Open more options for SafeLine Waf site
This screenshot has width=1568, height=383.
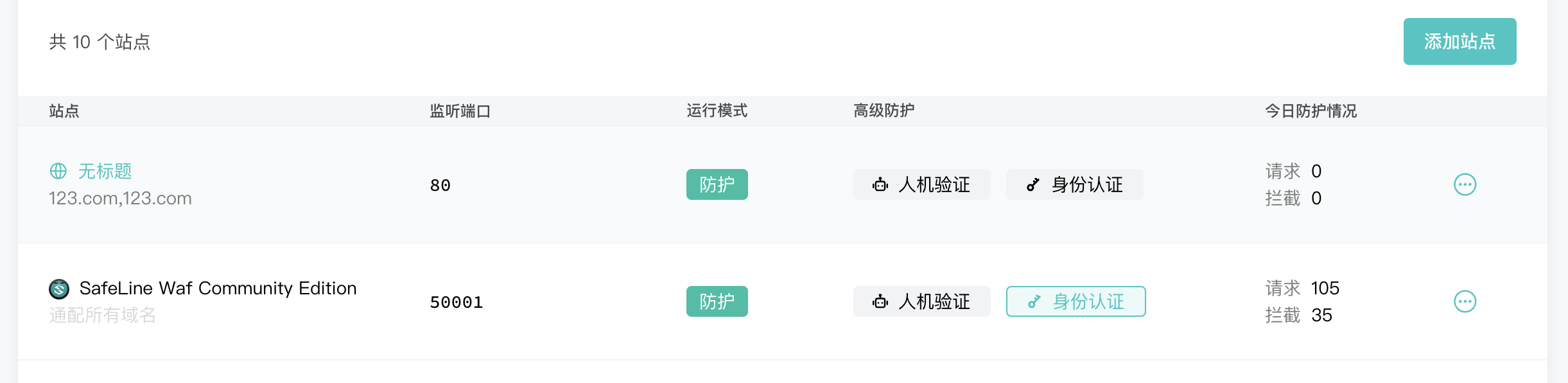click(x=1465, y=301)
